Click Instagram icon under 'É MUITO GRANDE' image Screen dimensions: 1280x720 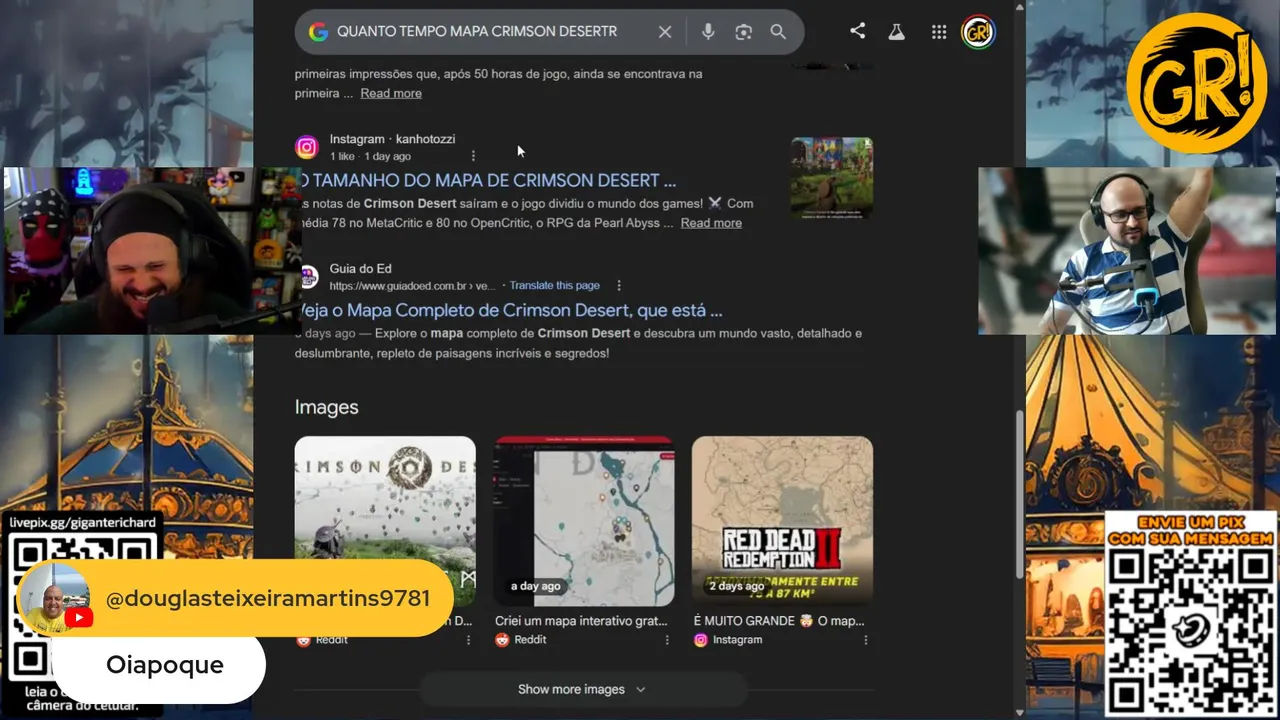[x=701, y=640]
